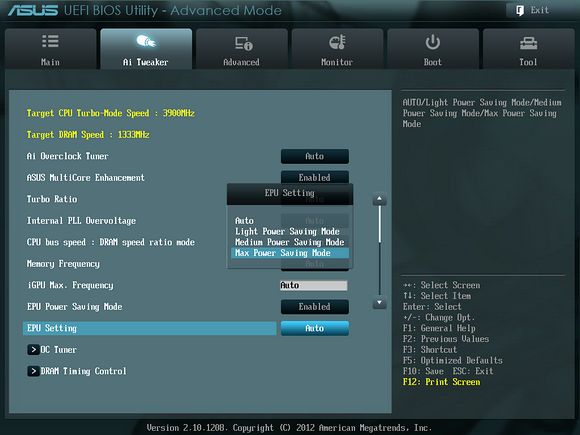Click Target DRAM Speed 1333MHz text
Screen dimensions: 580x435
pos(88,135)
